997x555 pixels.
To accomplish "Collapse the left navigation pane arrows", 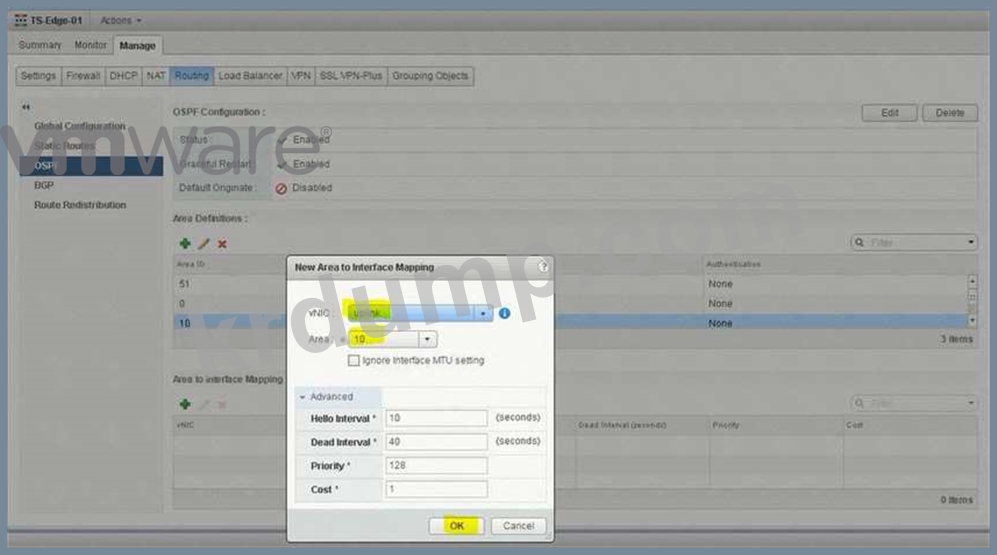I will (26, 107).
